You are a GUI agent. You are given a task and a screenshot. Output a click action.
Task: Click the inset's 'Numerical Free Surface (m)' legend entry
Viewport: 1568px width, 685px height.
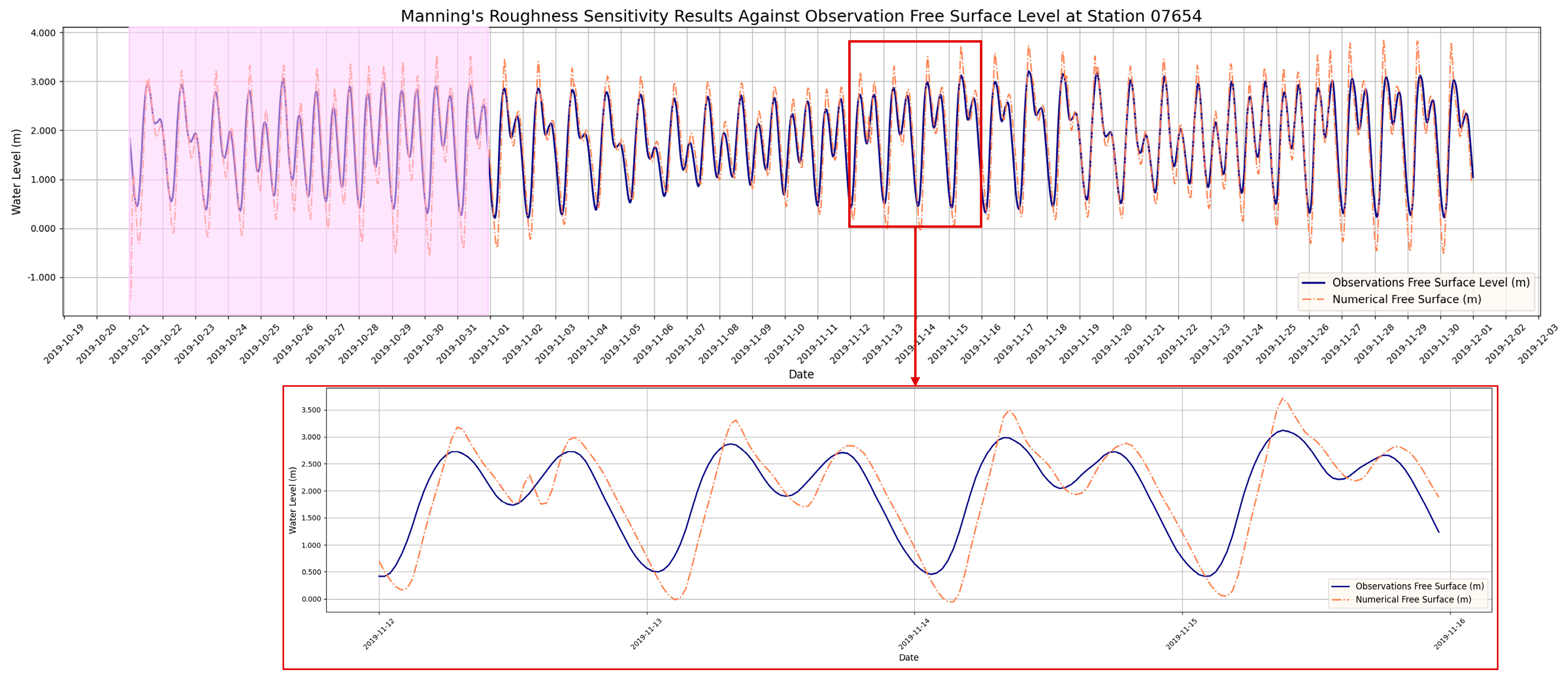1413,599
